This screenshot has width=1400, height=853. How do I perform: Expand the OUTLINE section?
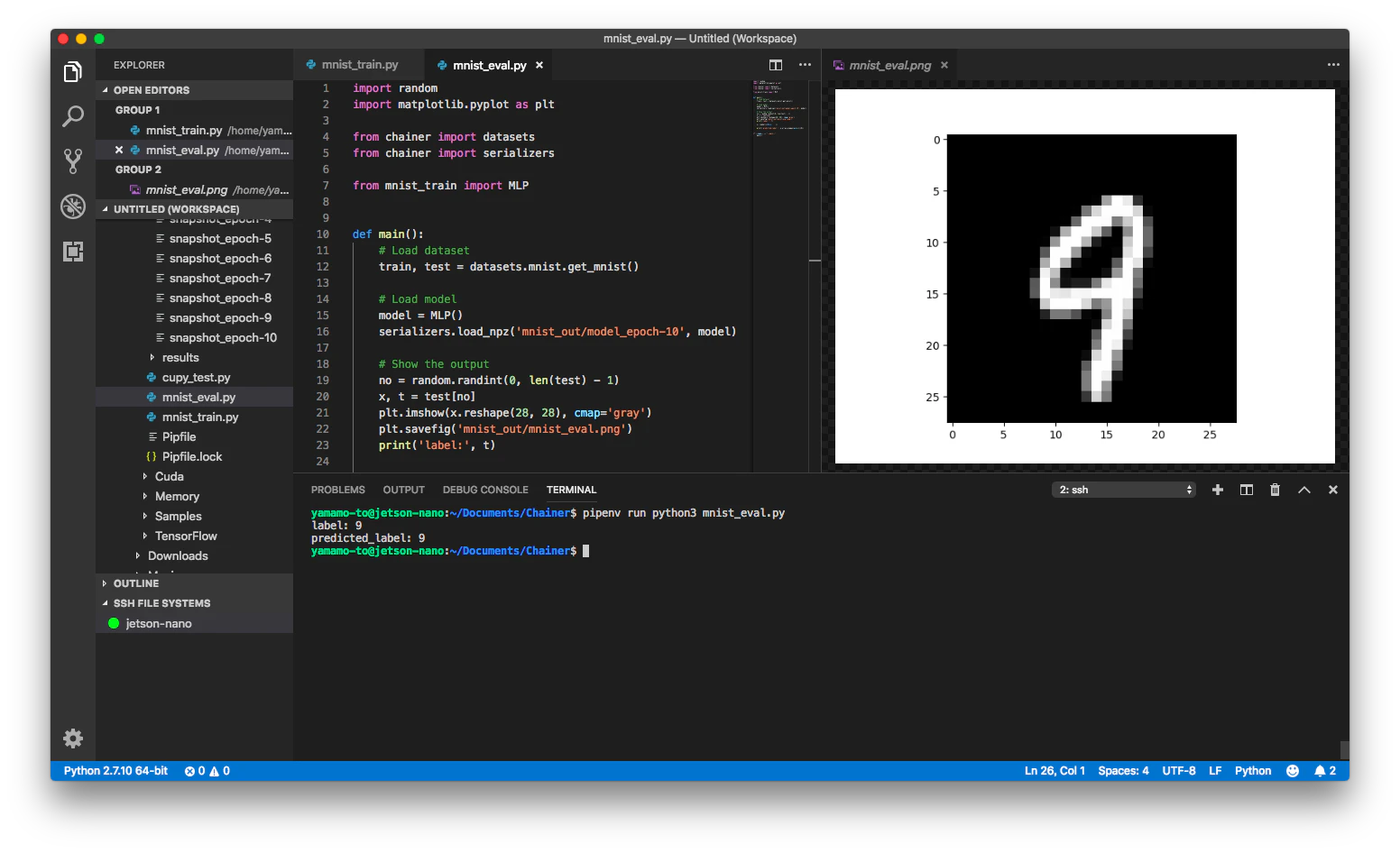pyautogui.click(x=195, y=583)
